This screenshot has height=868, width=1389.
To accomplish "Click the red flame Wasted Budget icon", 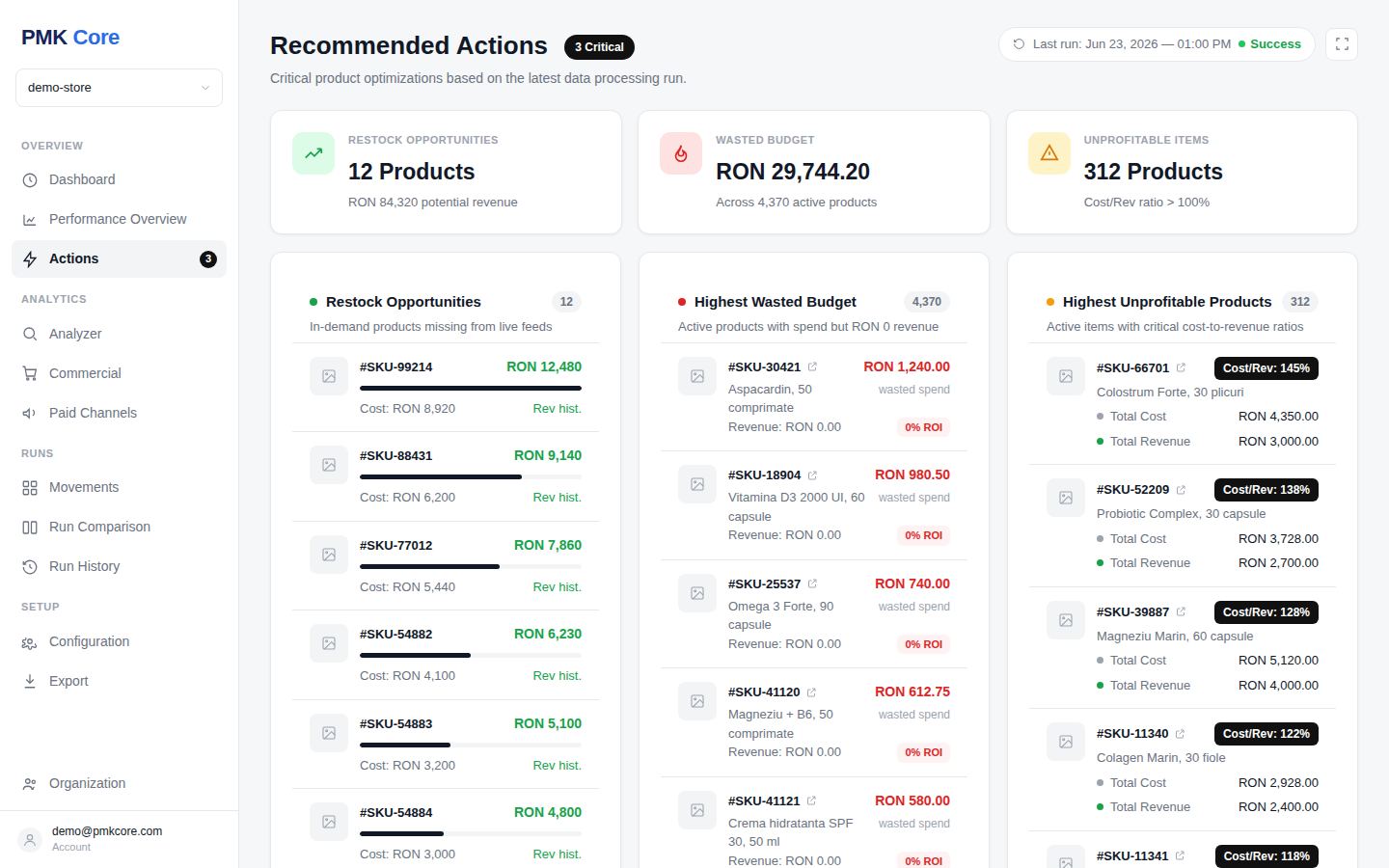I will [681, 153].
